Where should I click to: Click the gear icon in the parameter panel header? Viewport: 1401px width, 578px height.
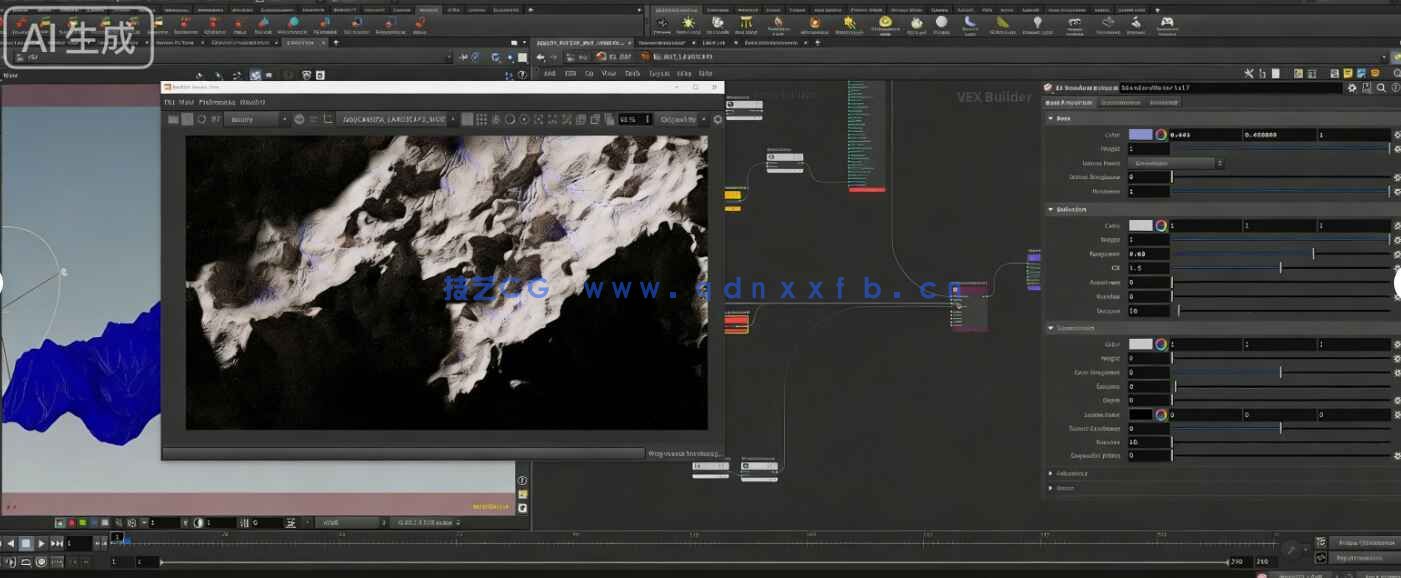click(1352, 88)
